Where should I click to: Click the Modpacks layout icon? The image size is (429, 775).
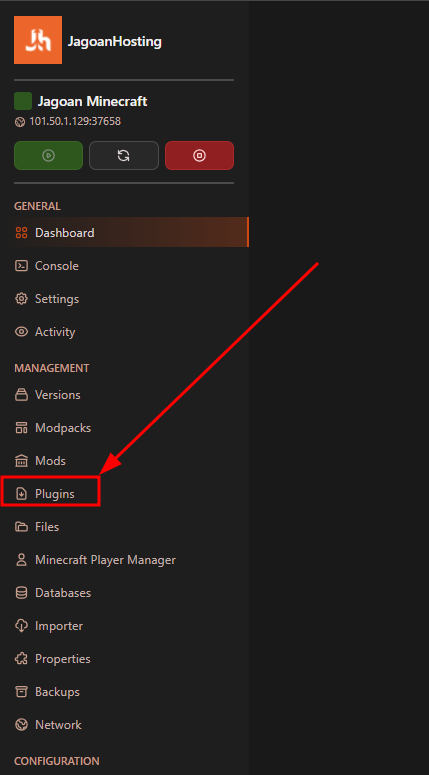click(21, 428)
